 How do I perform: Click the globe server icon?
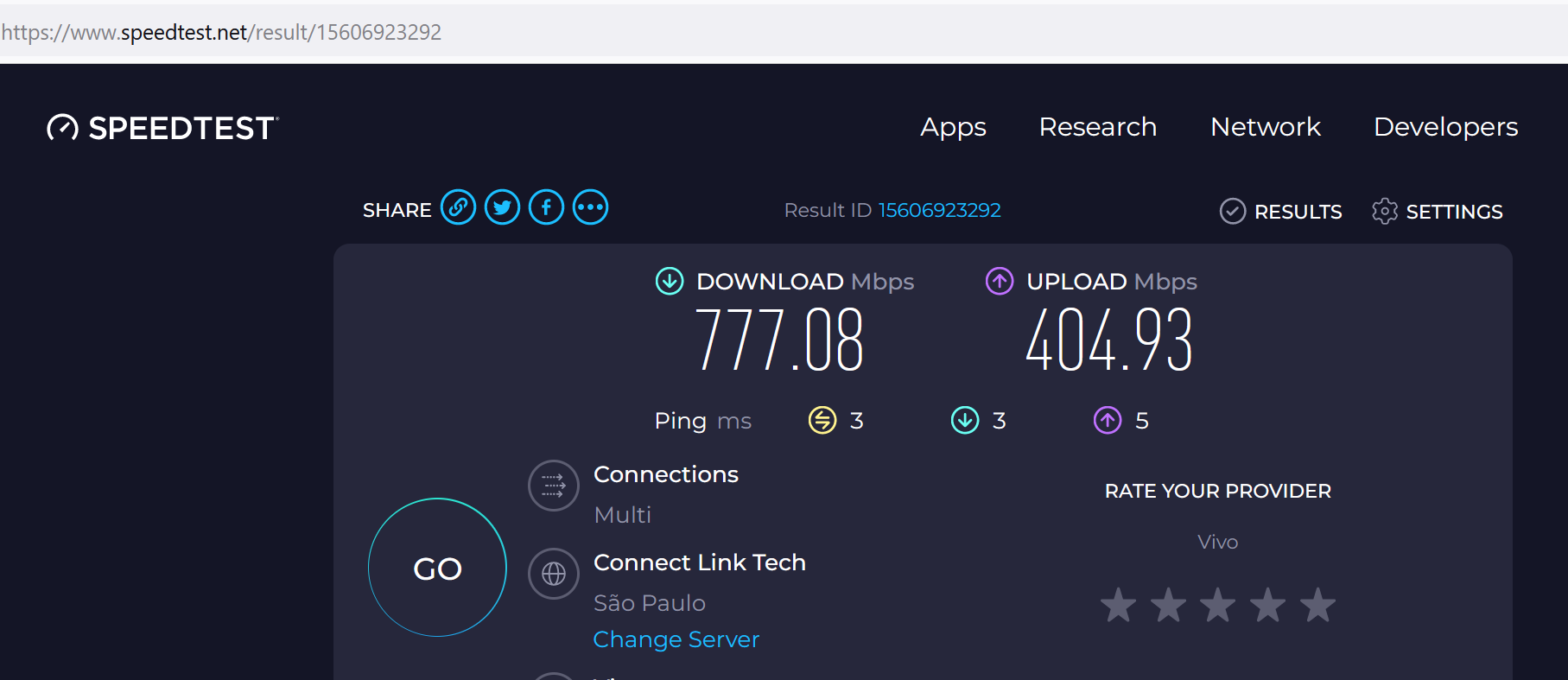point(554,574)
